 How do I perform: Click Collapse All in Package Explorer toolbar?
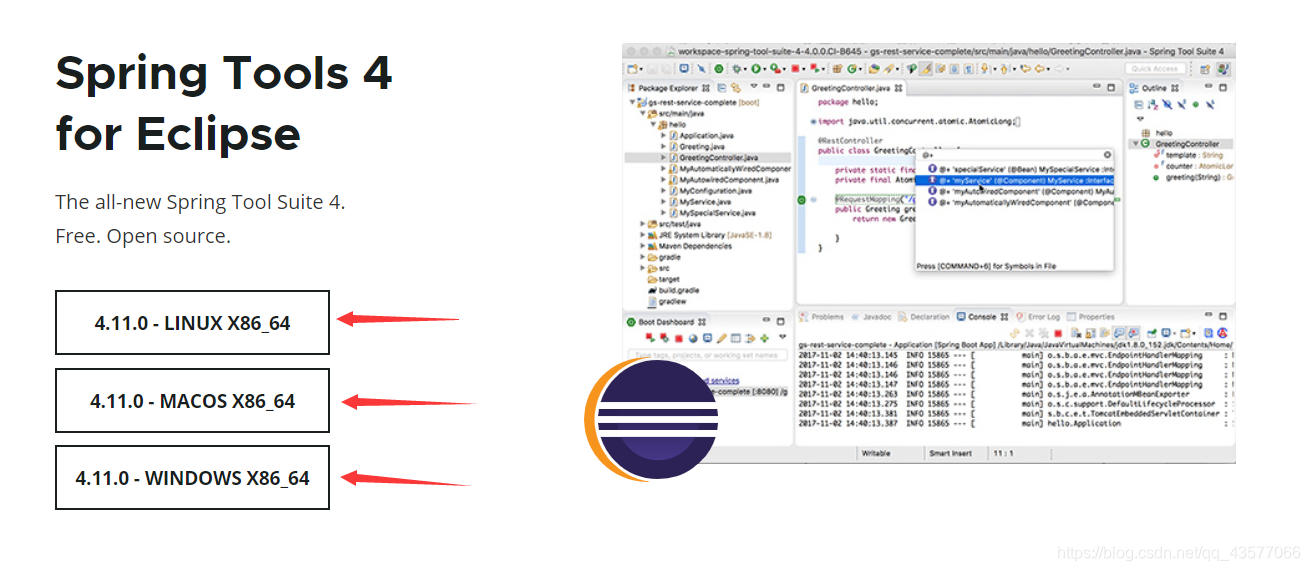722,88
